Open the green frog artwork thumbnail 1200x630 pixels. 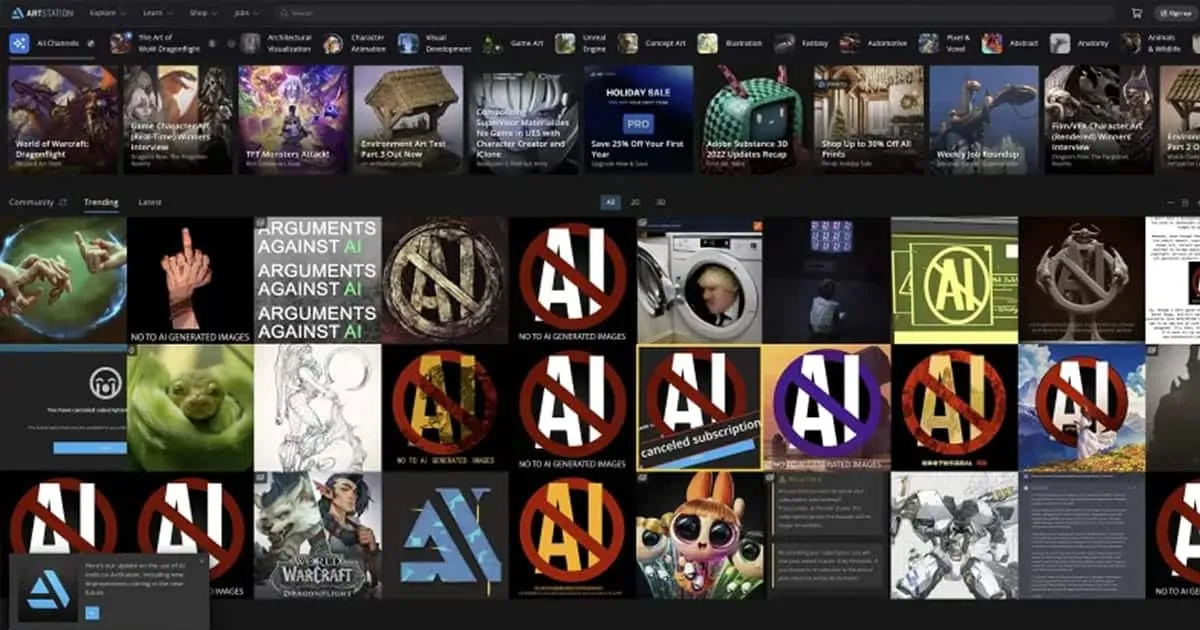190,408
